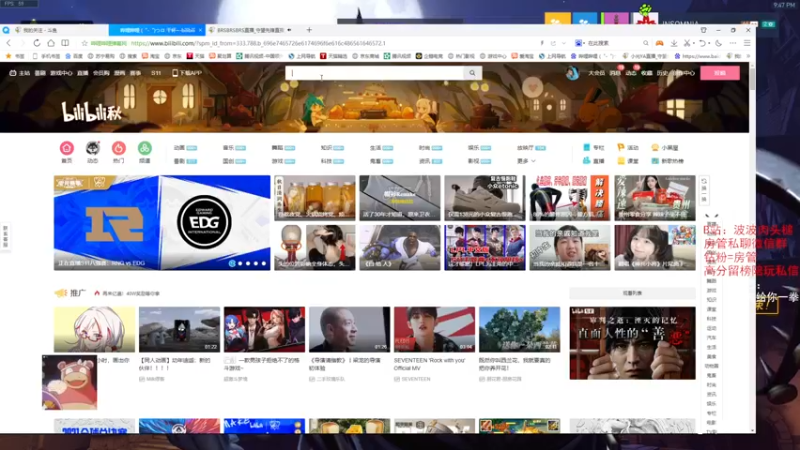Open the 专栏 column icon link
Screen dimensions: 800x450
pyautogui.click(x=593, y=147)
